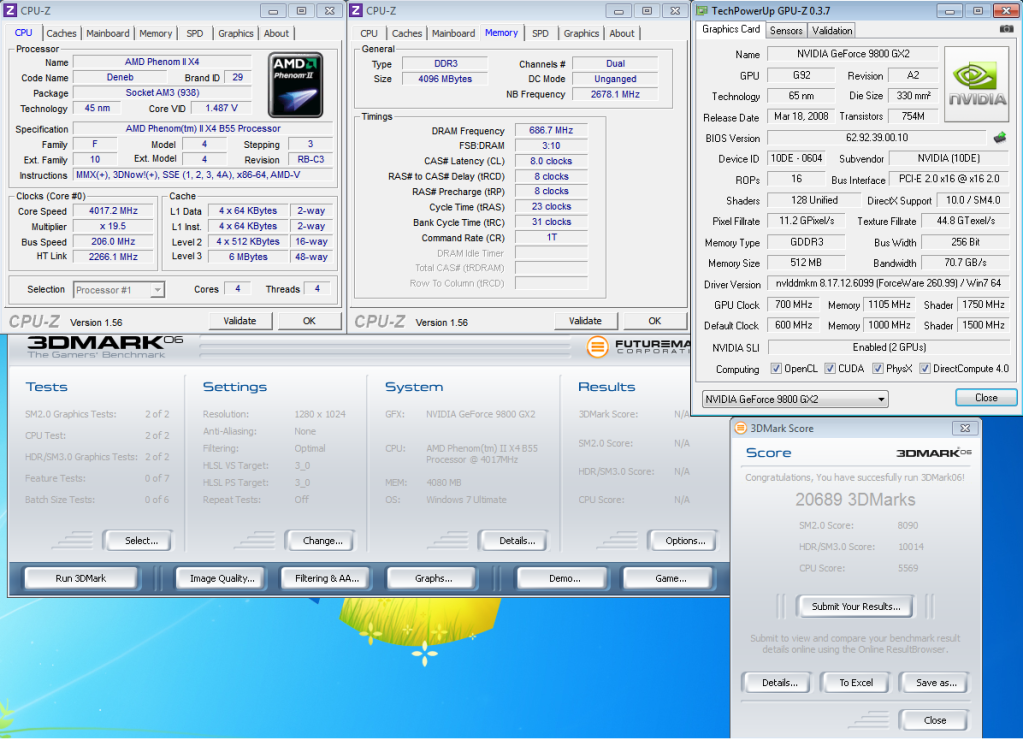Click the TechPowerUp GPU-Z title bar icon

coord(702,10)
